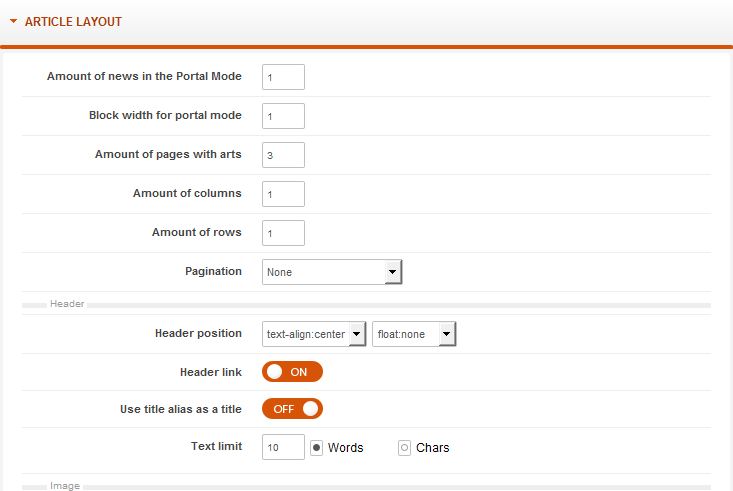This screenshot has height=491, width=733.
Task: Click the ARTICLE LAYOUT panel heading
Action: 73,22
